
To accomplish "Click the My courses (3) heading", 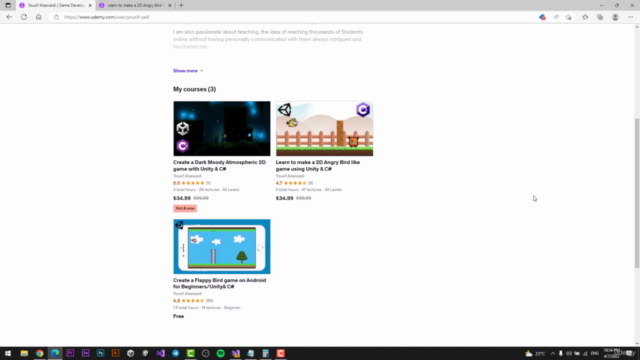I will [194, 89].
